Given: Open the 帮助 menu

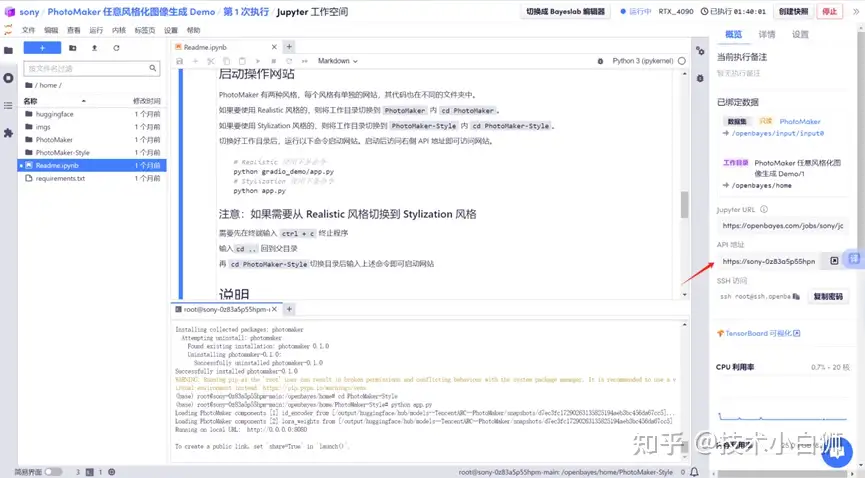Looking at the screenshot, I should (193, 30).
